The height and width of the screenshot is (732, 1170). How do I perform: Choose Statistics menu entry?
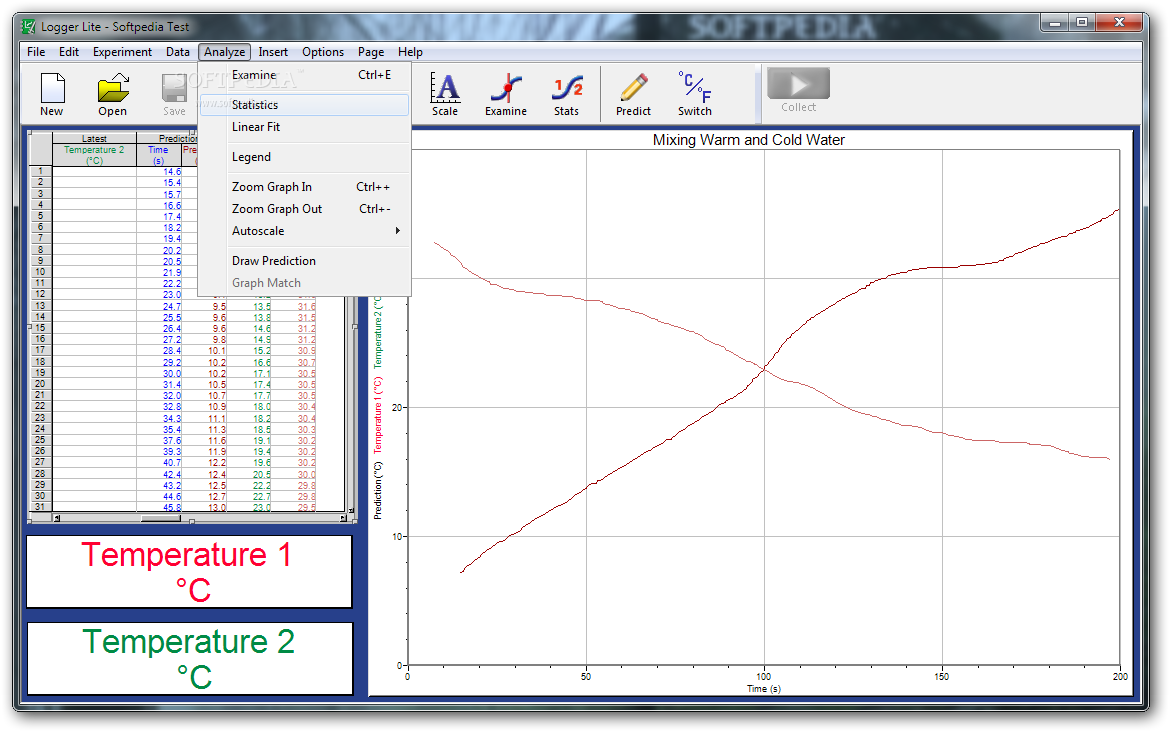(304, 104)
